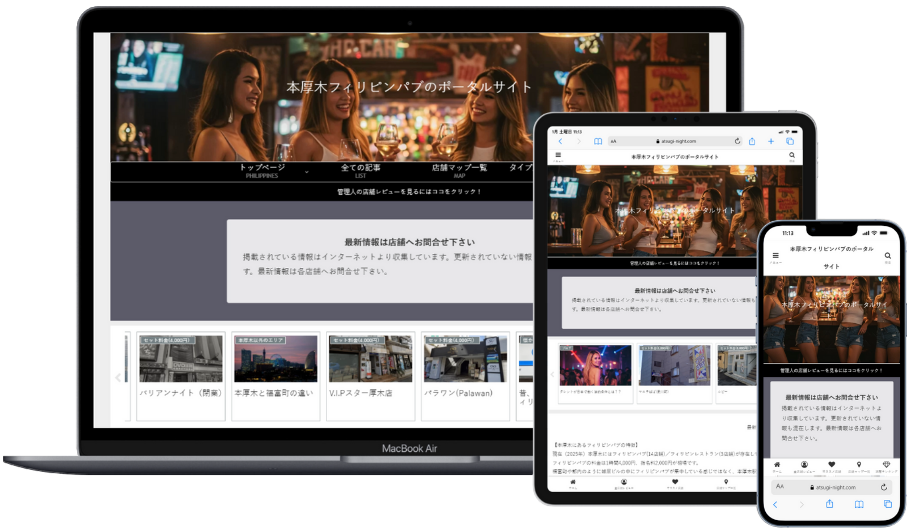Add a new tab in tablet Safari

772,142
